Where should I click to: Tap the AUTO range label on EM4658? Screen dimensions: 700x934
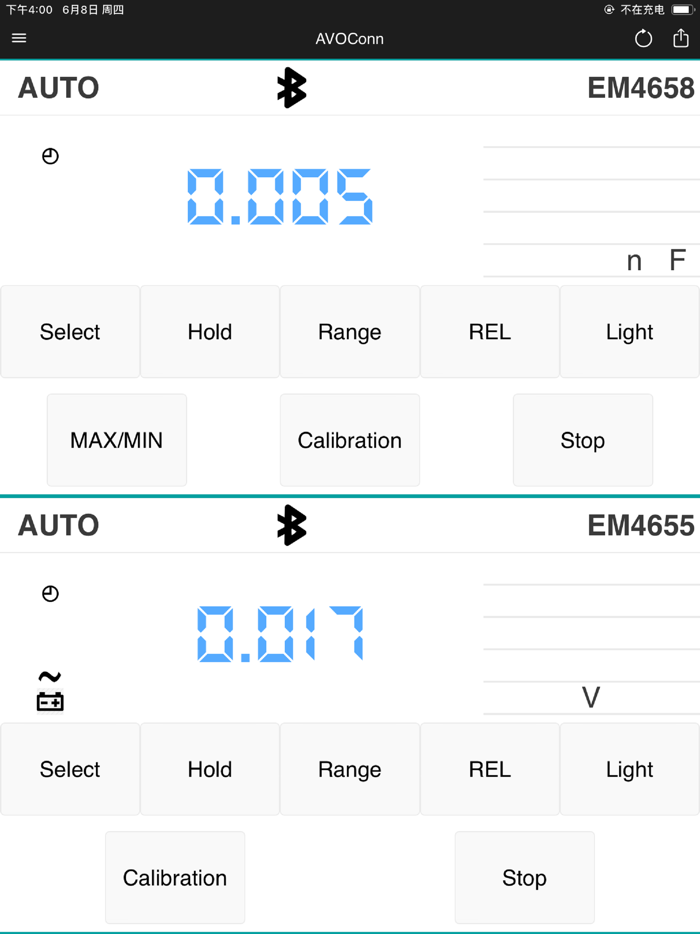(x=57, y=88)
